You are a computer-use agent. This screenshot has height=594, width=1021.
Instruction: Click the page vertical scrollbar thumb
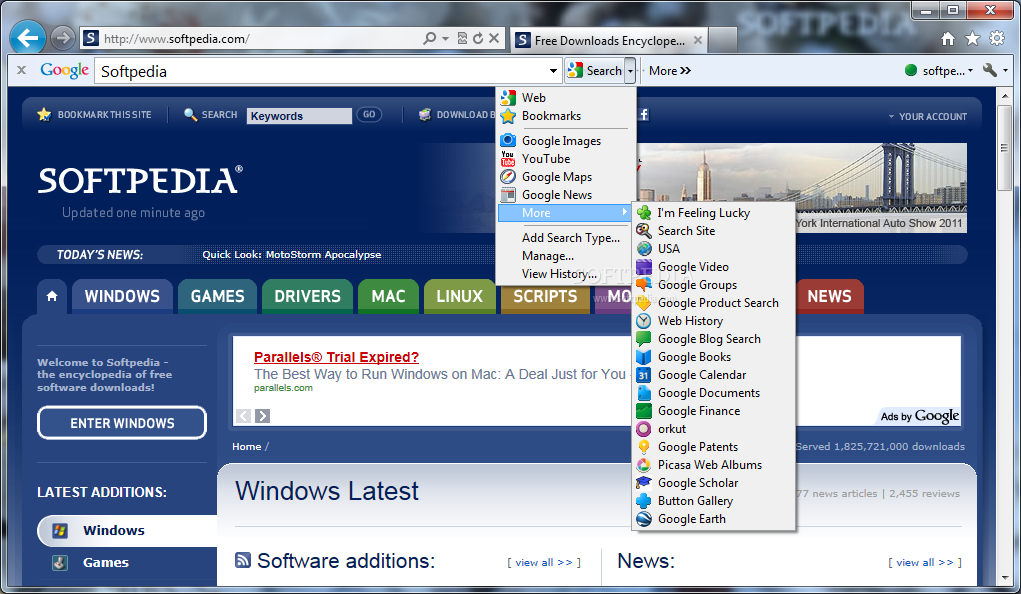pyautogui.click(x=1004, y=147)
